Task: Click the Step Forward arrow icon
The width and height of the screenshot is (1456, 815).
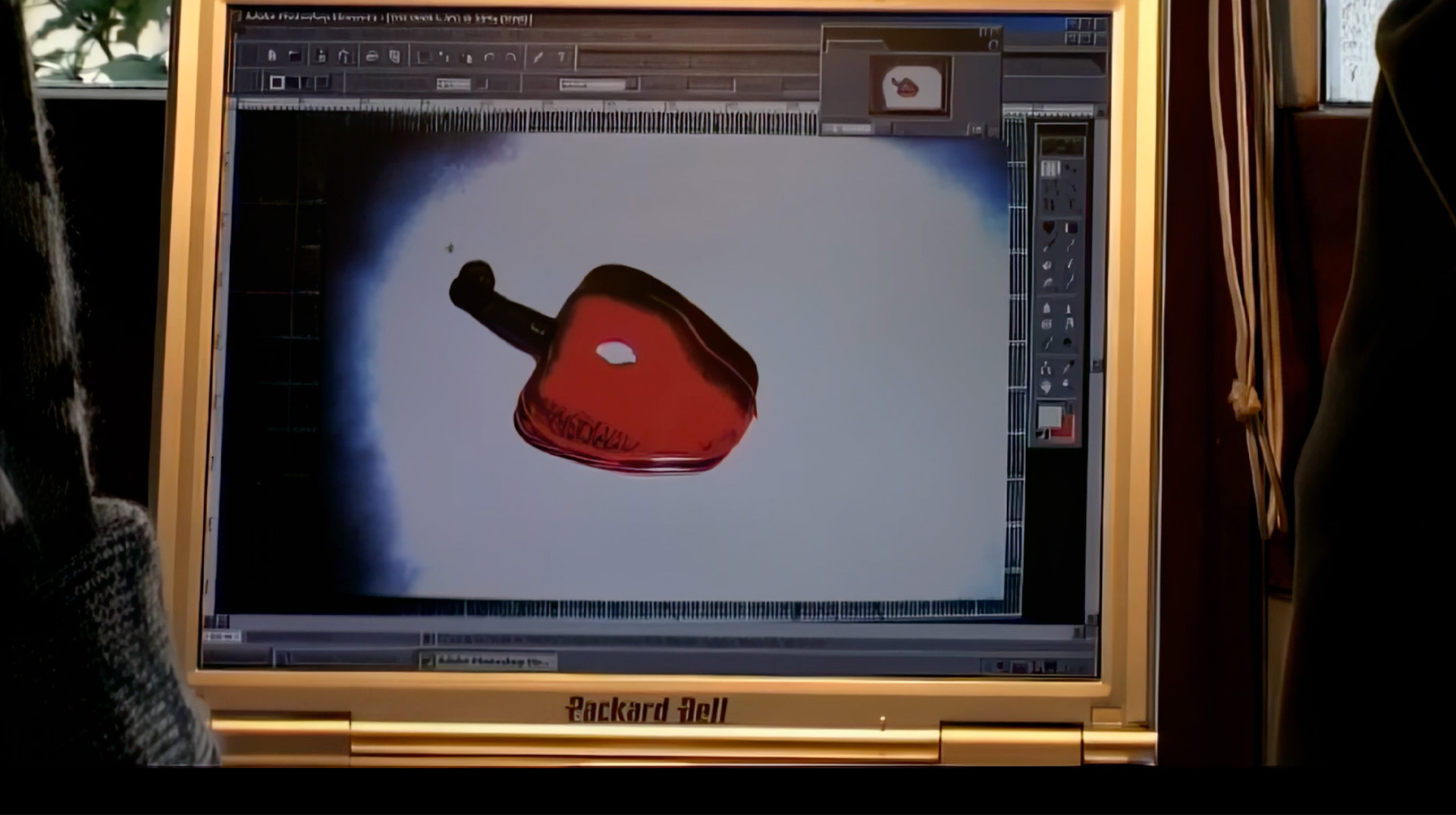Action: [x=511, y=57]
